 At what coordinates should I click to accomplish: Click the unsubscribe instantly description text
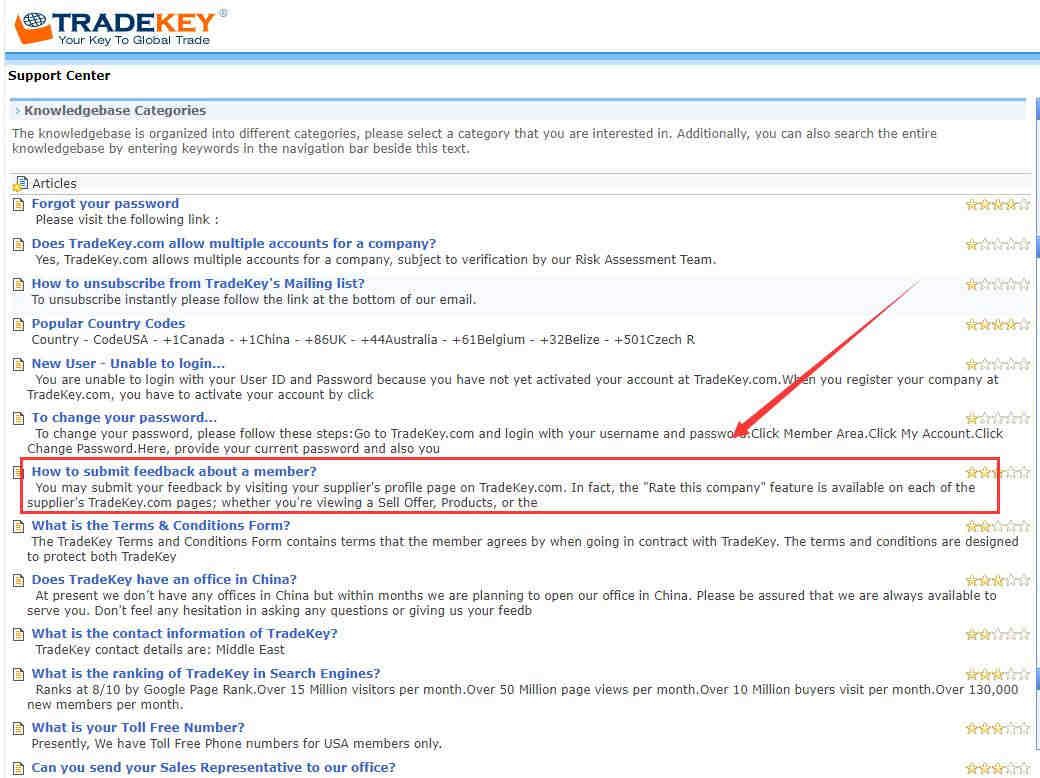(254, 300)
